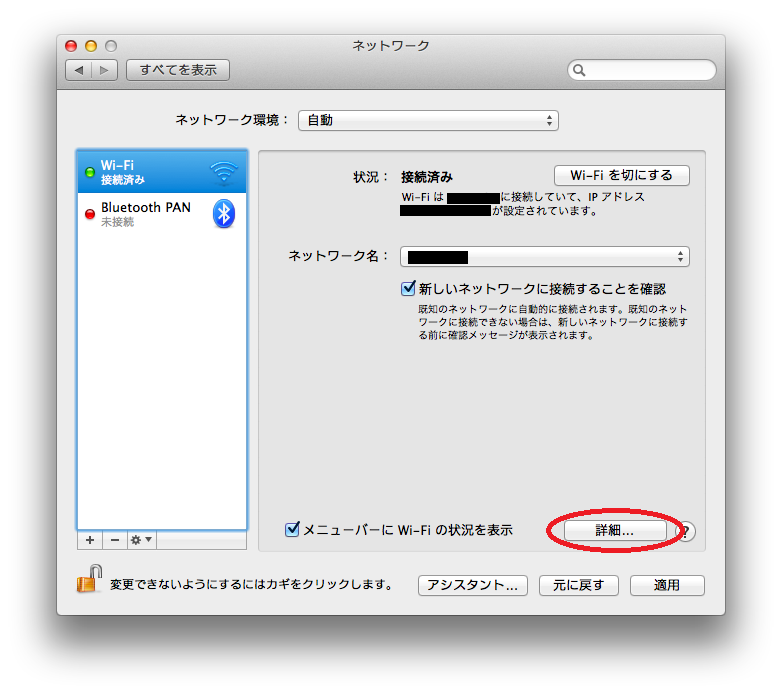The image size is (782, 694).
Task: Click the すべてを表示 show all button
Action: [x=178, y=70]
